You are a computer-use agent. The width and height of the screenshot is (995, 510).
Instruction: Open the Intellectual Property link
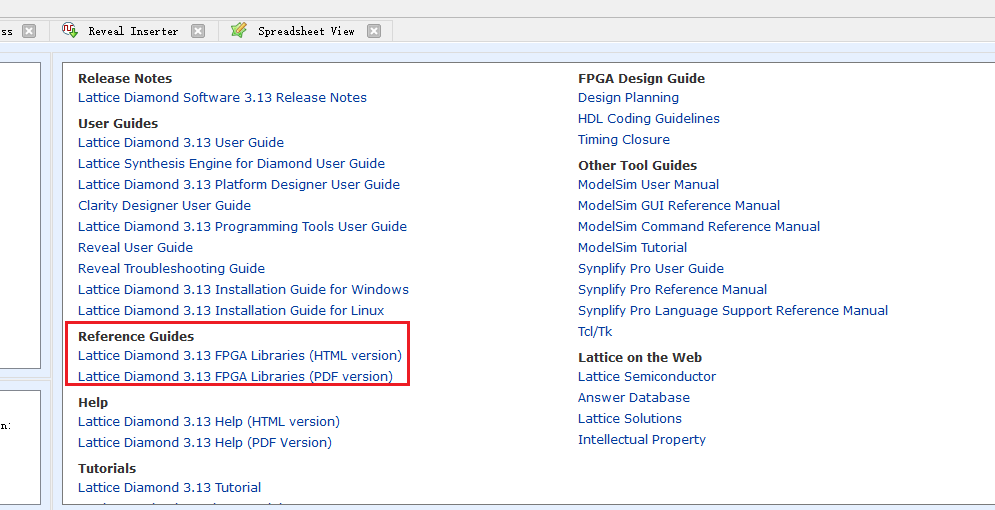(642, 439)
